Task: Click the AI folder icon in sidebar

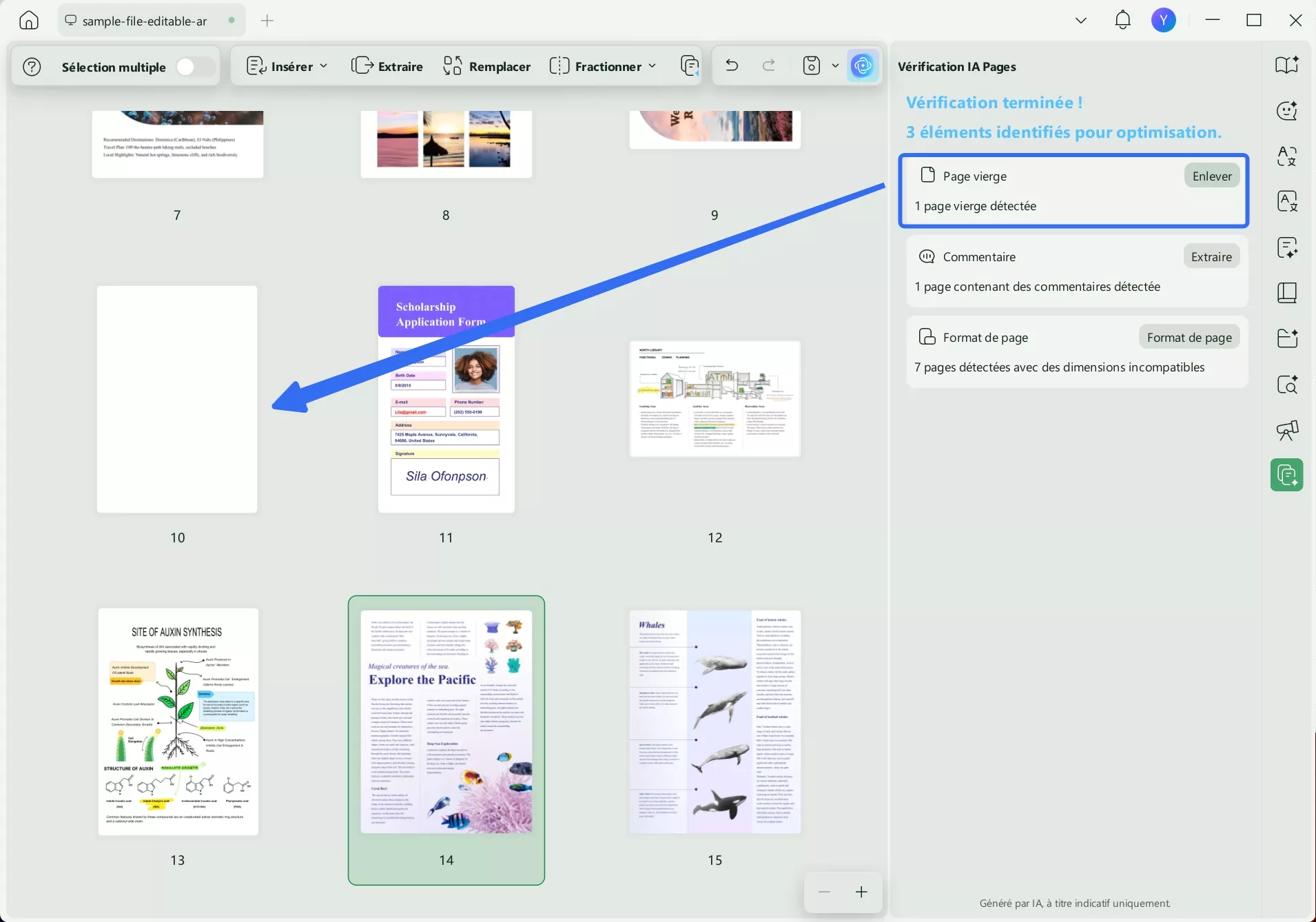Action: [1286, 338]
